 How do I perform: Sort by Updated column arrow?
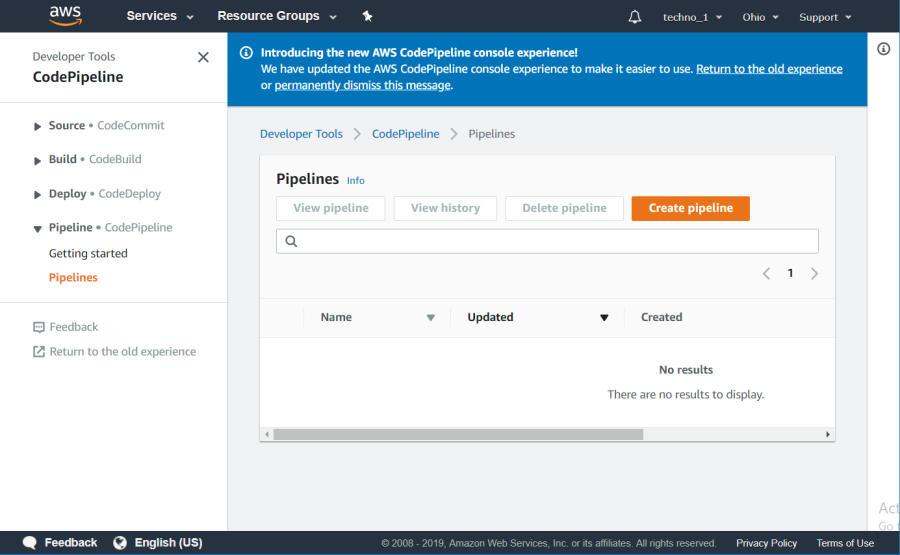click(604, 317)
